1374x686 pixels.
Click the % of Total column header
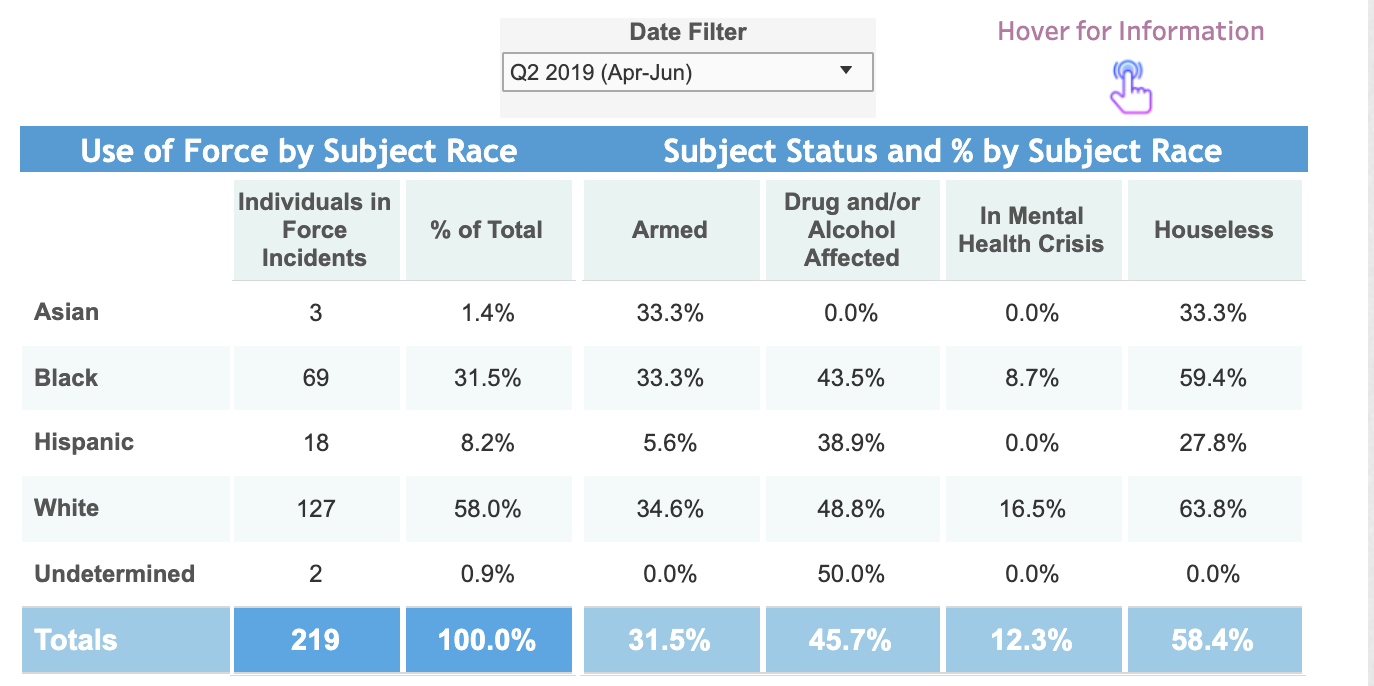(487, 230)
